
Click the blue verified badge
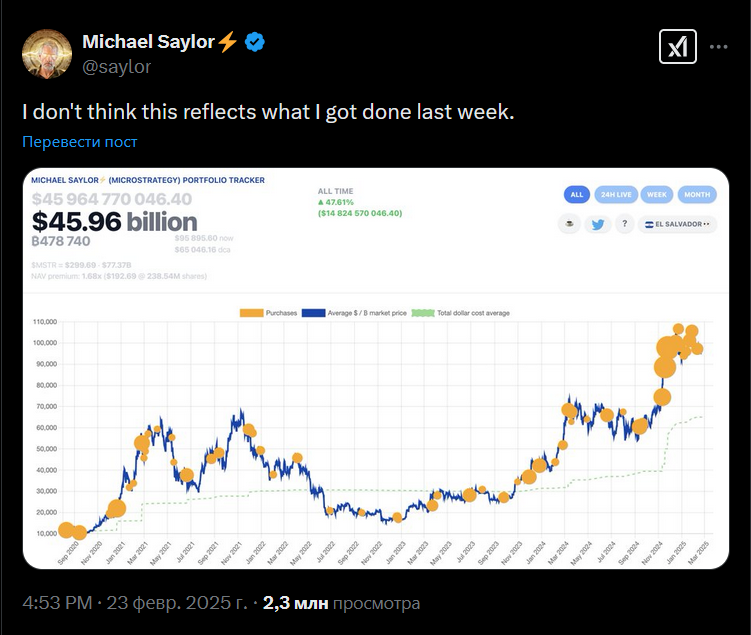(256, 42)
